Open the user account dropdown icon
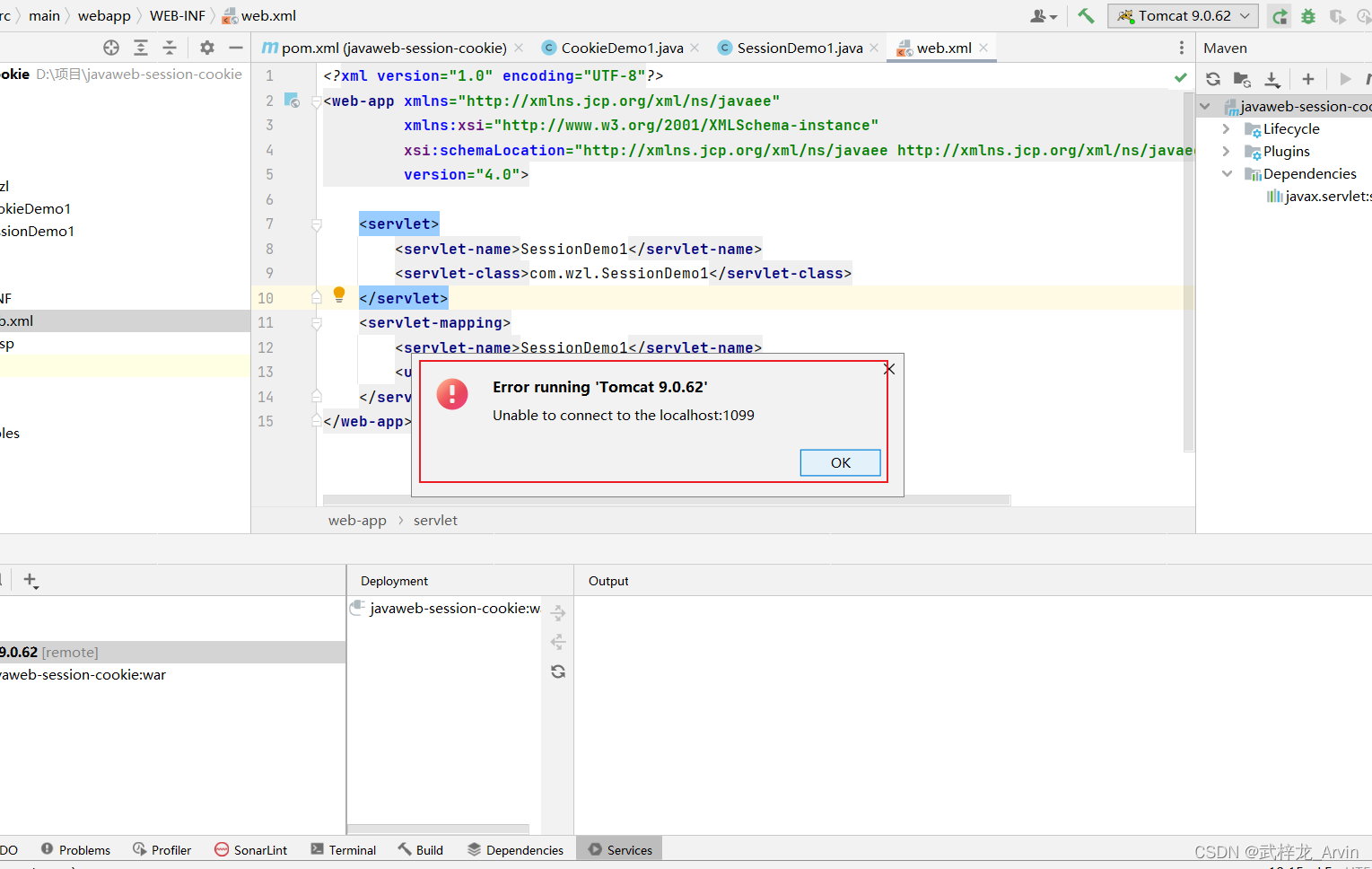The height and width of the screenshot is (869, 1372). [x=1044, y=16]
